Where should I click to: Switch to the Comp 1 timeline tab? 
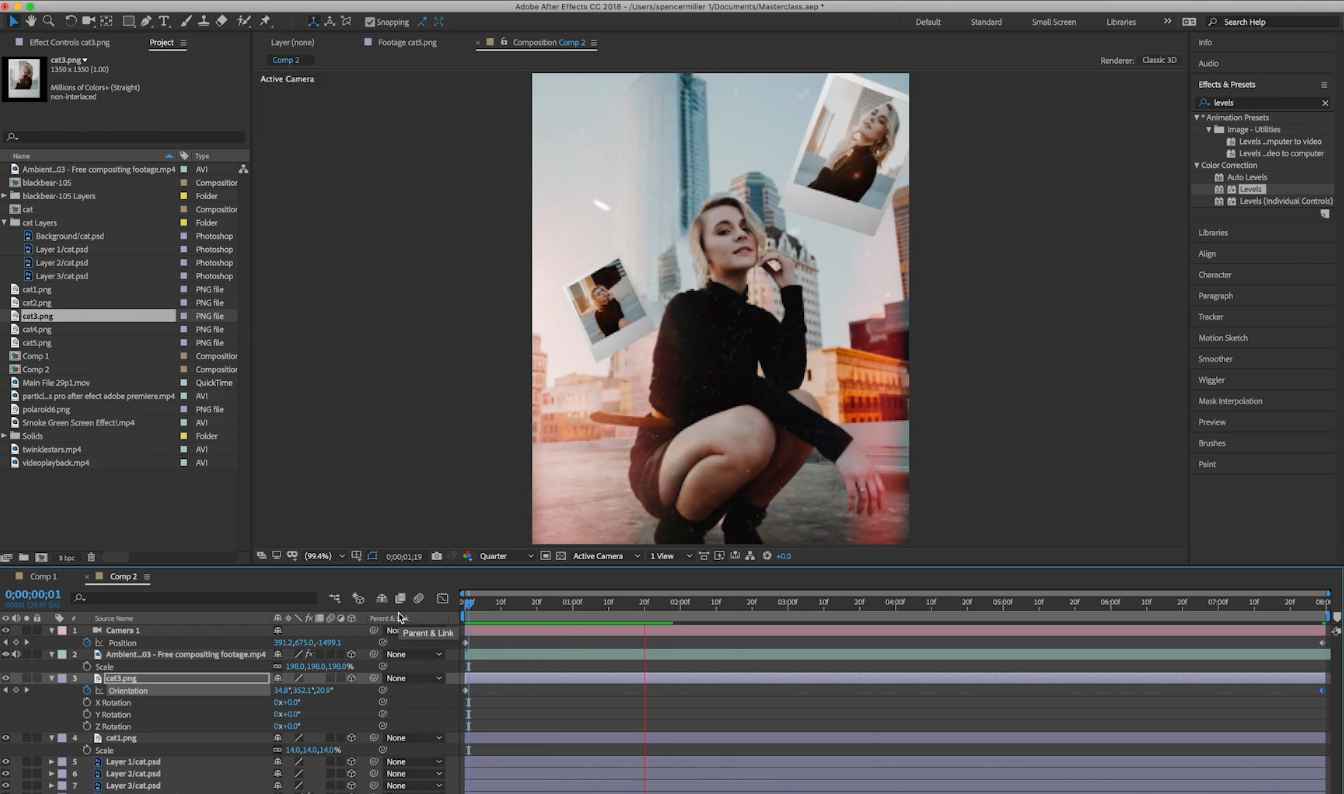[43, 577]
